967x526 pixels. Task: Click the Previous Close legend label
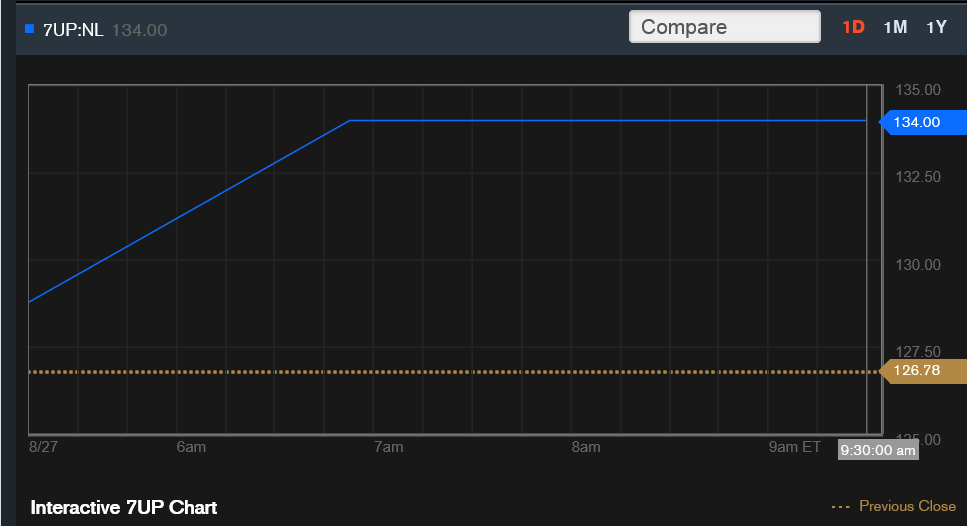[x=907, y=507]
